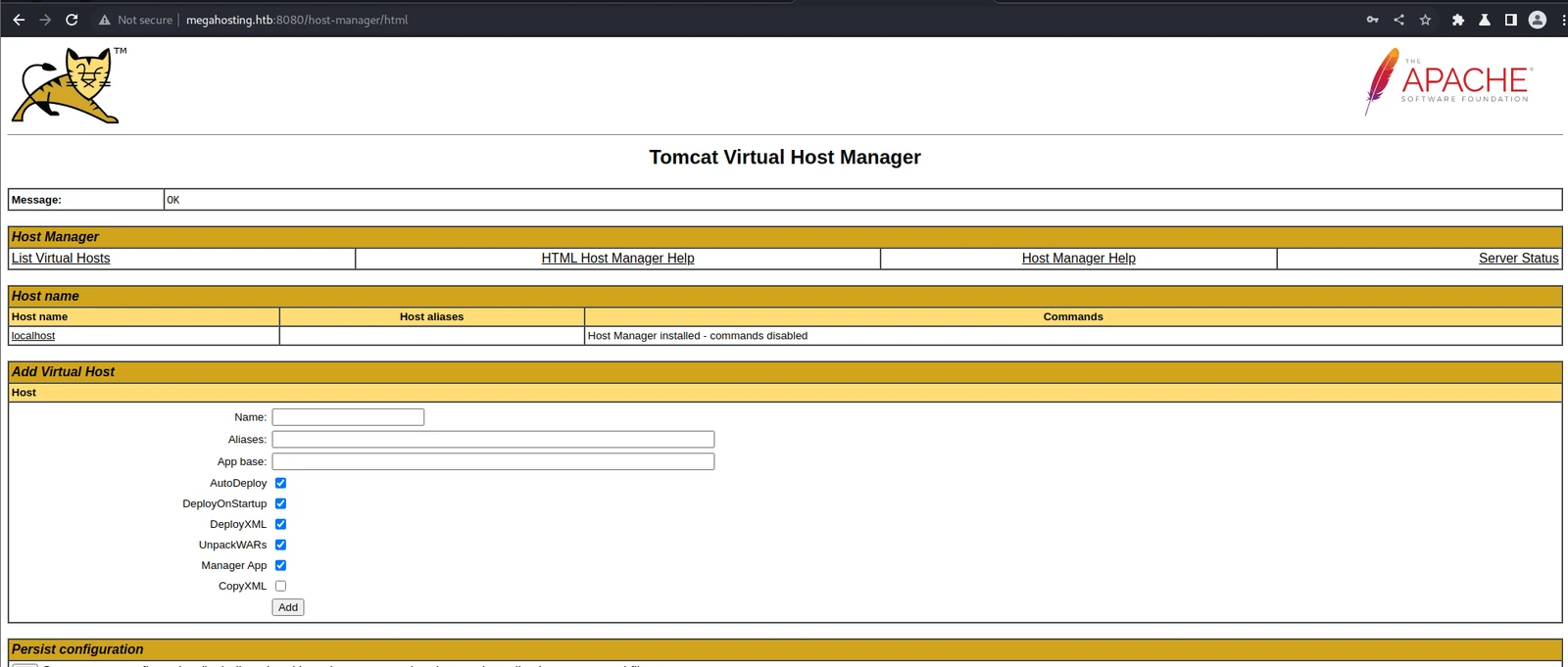Click the share page icon

[x=1398, y=20]
